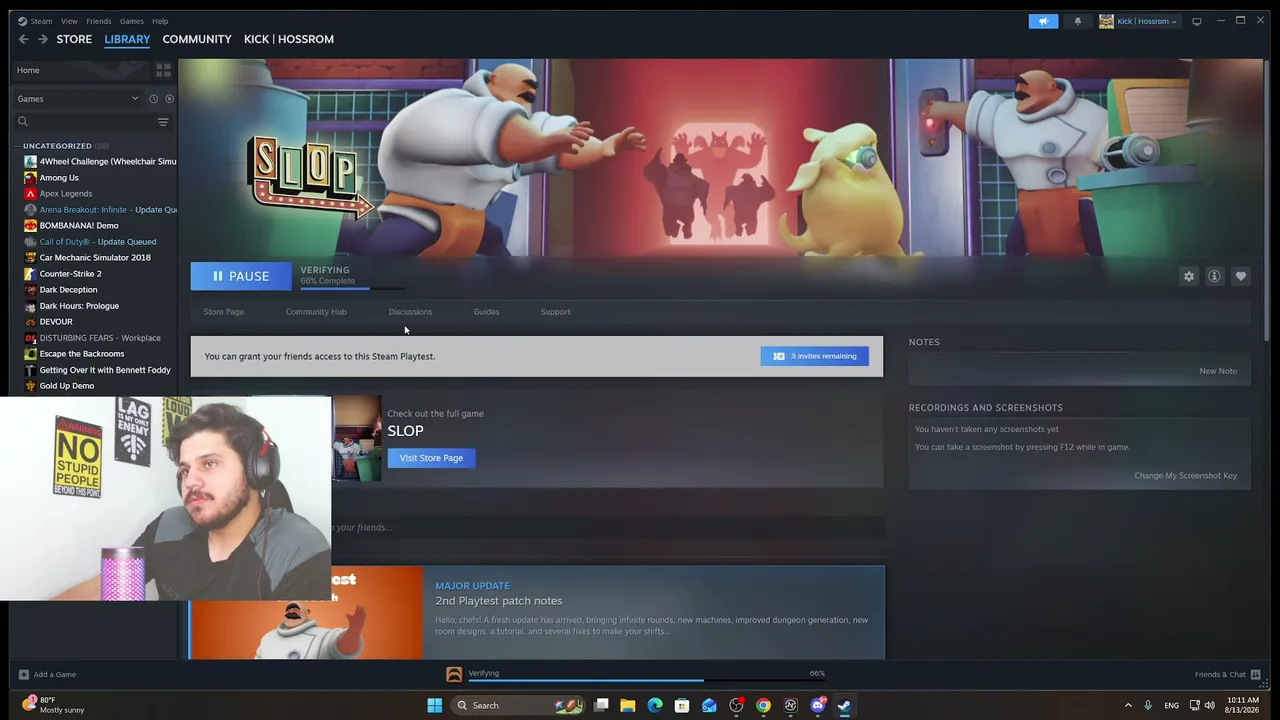
Task: Open SLOP Guides link
Action: point(486,312)
